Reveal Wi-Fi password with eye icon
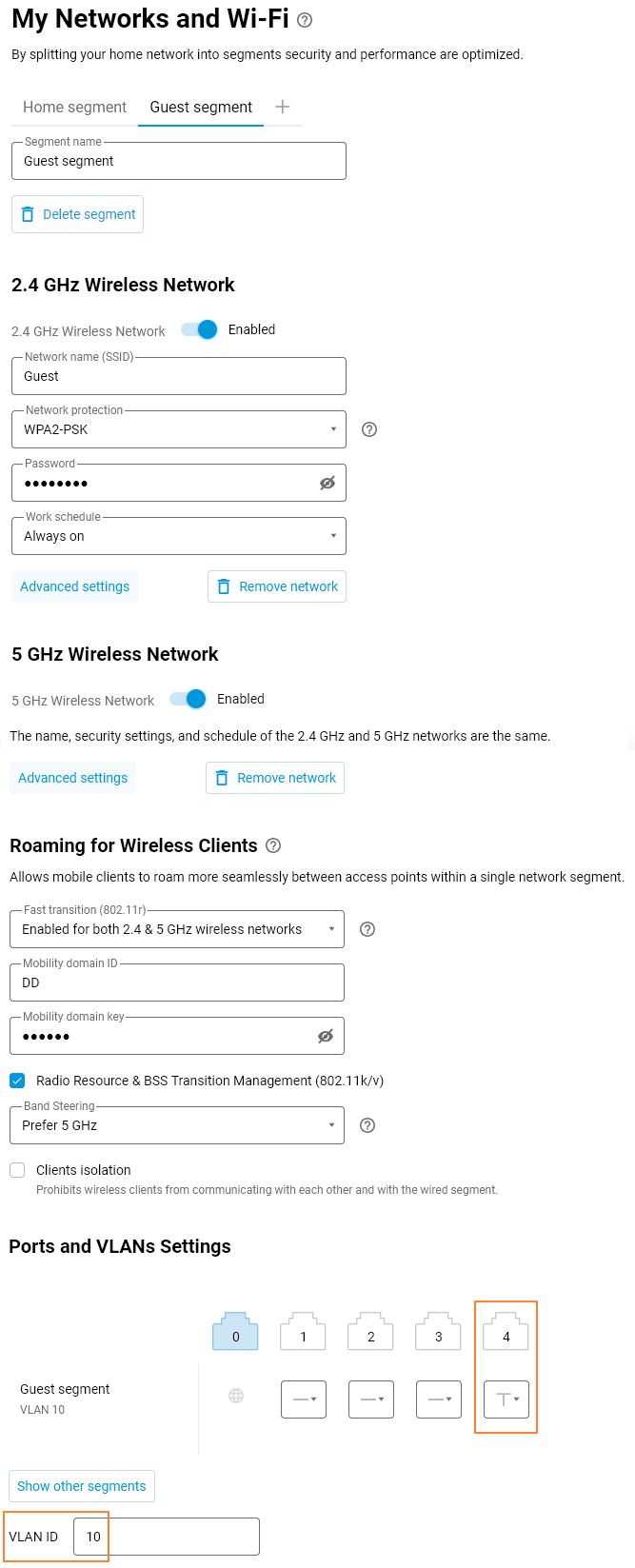This screenshot has width=635, height=1568. pos(327,484)
